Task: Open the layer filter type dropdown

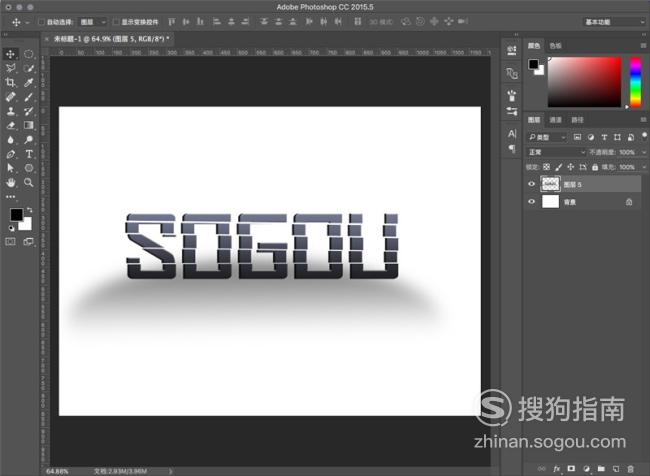Action: click(547, 137)
